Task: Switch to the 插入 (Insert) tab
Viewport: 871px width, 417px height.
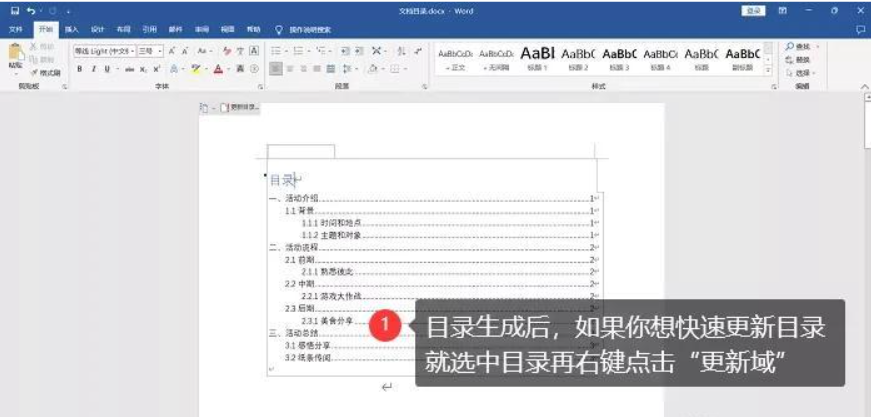Action: click(72, 29)
